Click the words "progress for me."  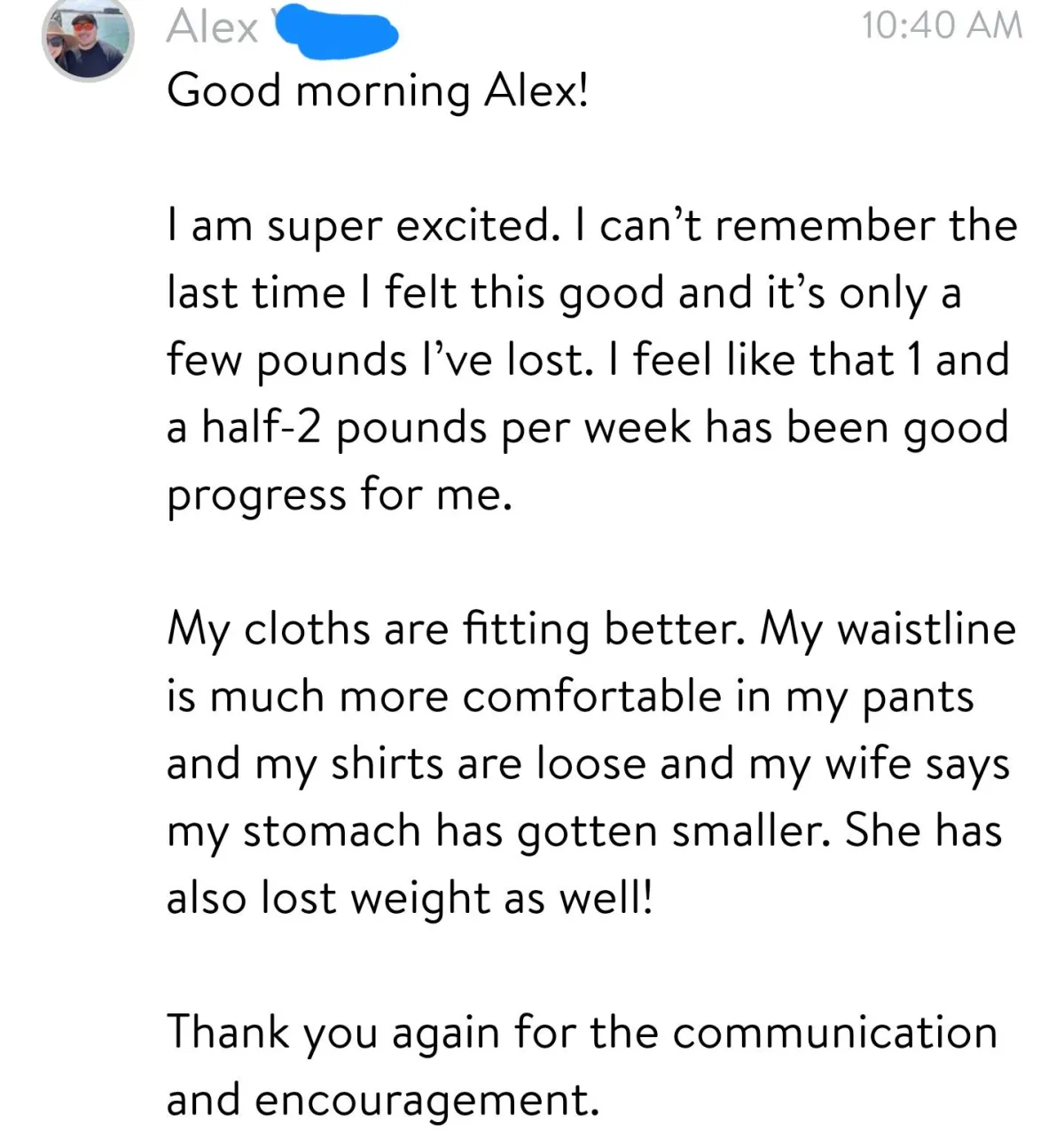click(x=340, y=495)
